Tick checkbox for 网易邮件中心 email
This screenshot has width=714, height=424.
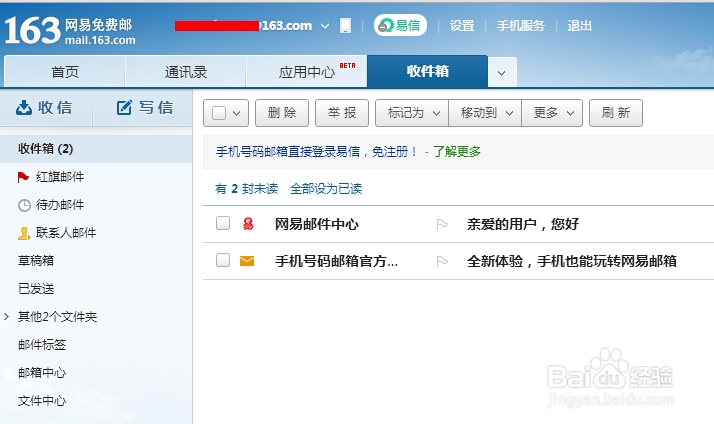tap(223, 223)
